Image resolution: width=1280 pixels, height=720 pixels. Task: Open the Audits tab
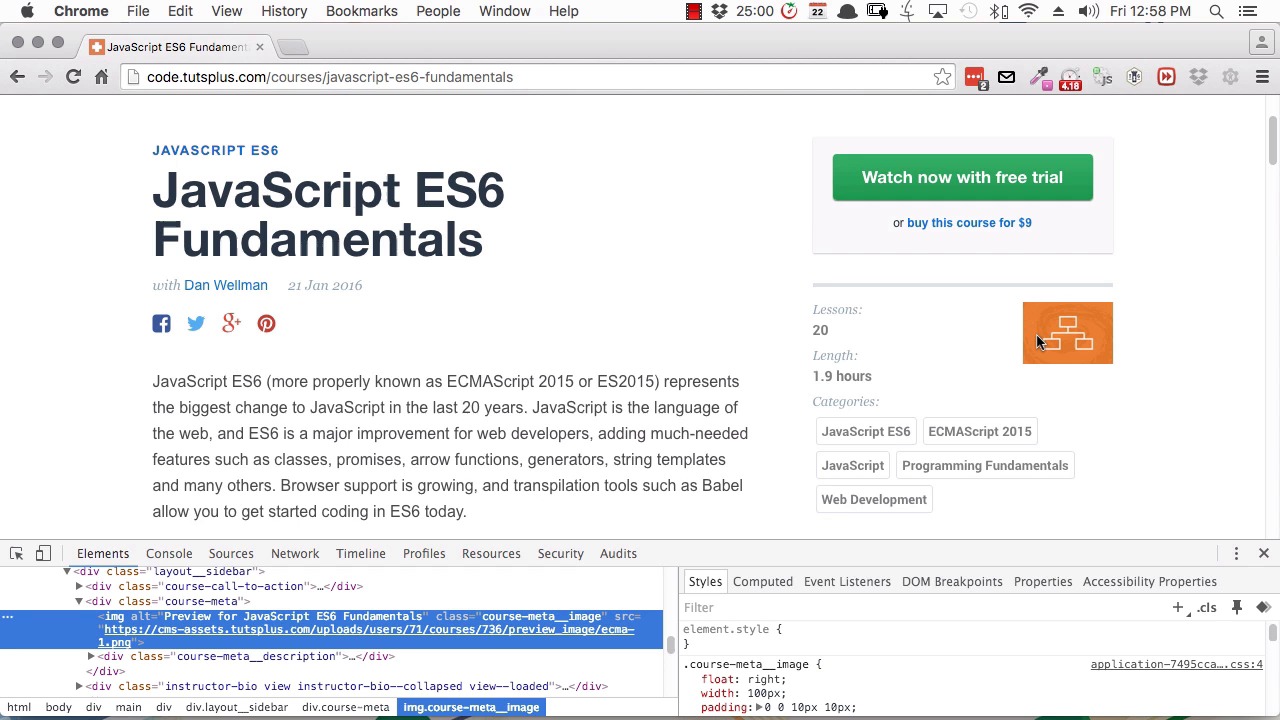pyautogui.click(x=618, y=553)
